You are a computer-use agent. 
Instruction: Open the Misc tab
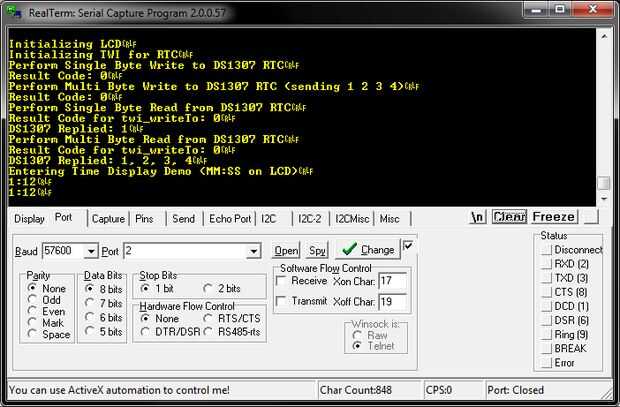389,219
